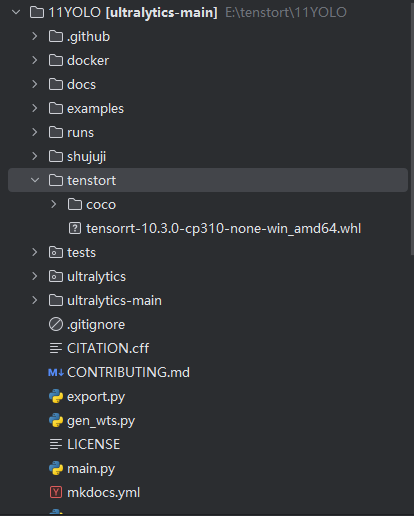
Task: Click the .gitignore ignore-file icon
Action: click(x=56, y=324)
